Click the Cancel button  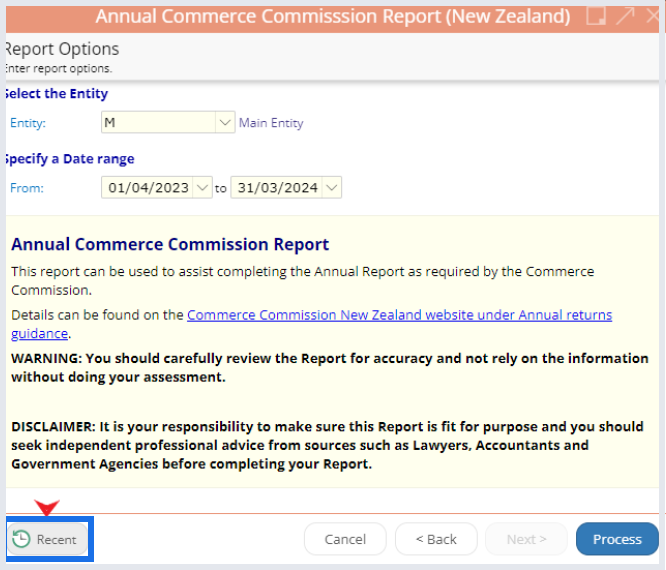pos(345,539)
